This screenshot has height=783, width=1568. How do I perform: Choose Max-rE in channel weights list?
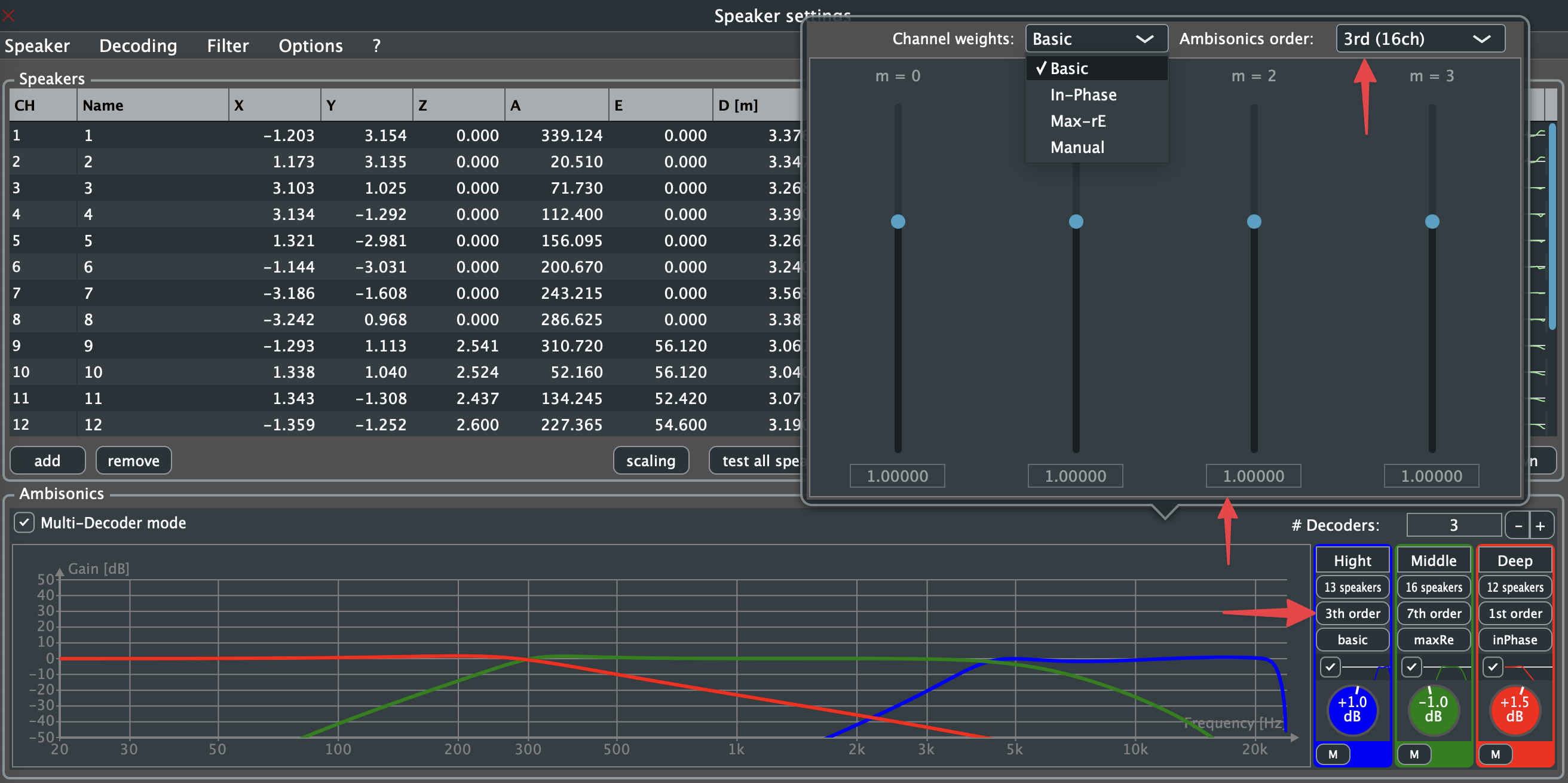point(1077,121)
